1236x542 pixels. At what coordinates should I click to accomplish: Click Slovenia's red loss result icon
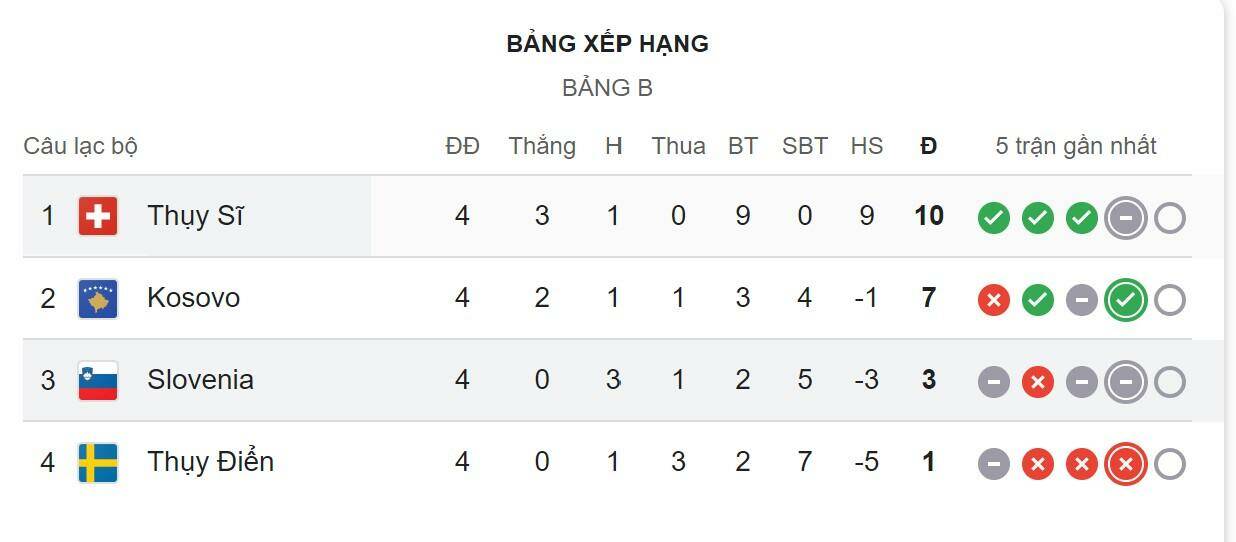(x=1037, y=381)
